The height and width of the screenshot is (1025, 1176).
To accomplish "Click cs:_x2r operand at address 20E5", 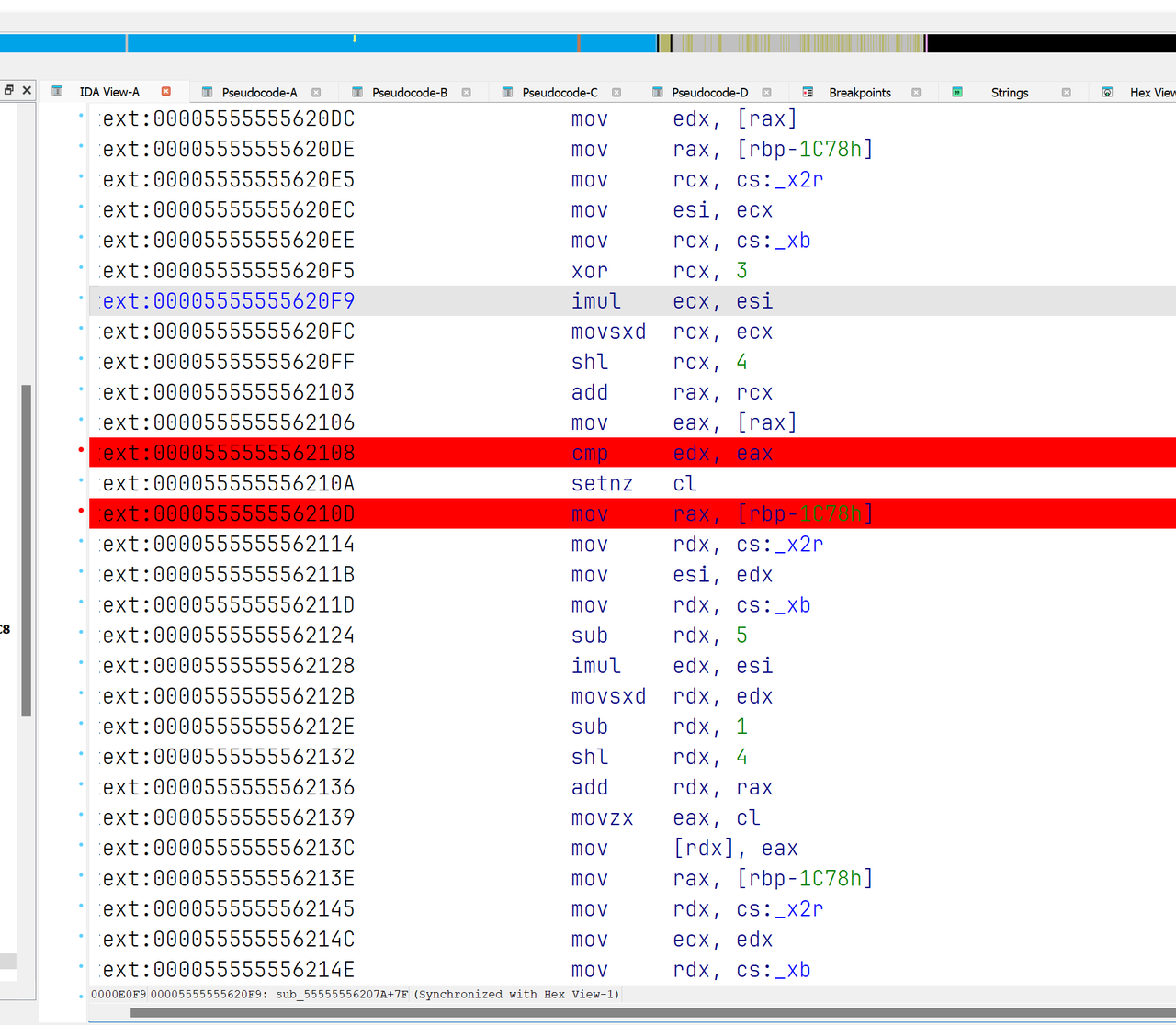I will [x=779, y=180].
